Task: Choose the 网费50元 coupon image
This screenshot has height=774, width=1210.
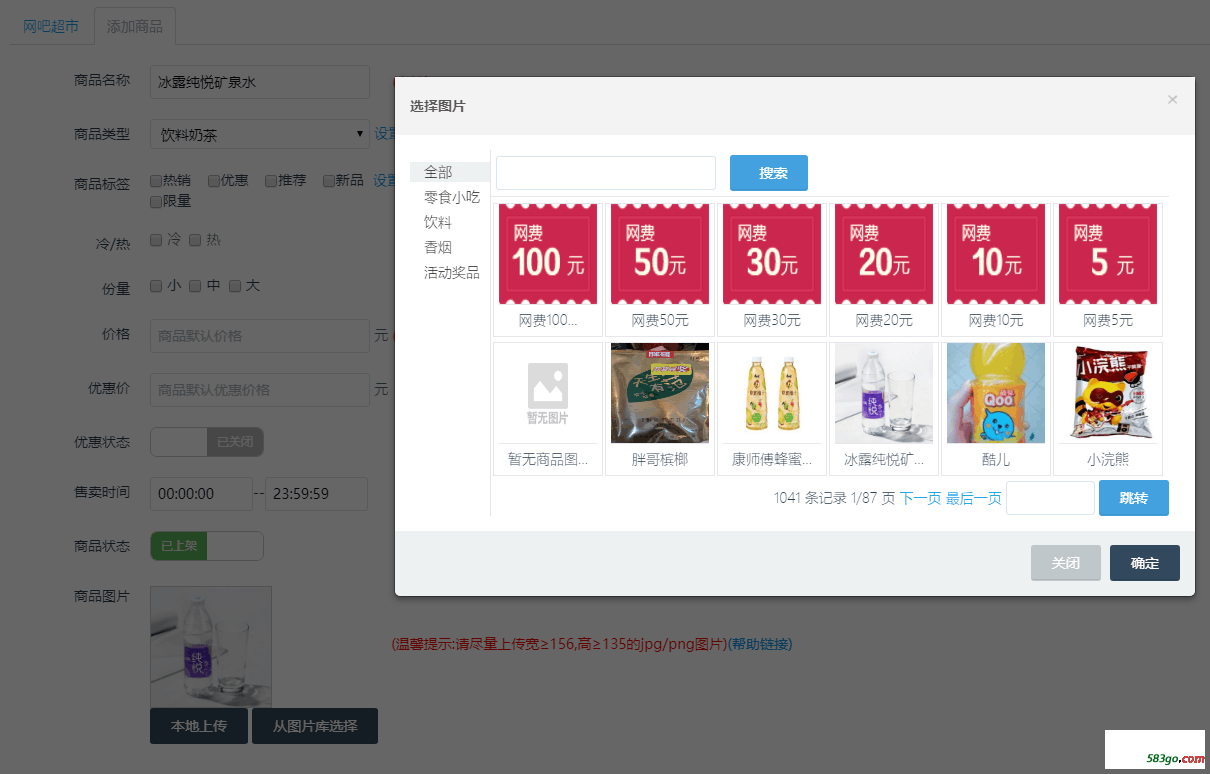Action: (x=660, y=254)
